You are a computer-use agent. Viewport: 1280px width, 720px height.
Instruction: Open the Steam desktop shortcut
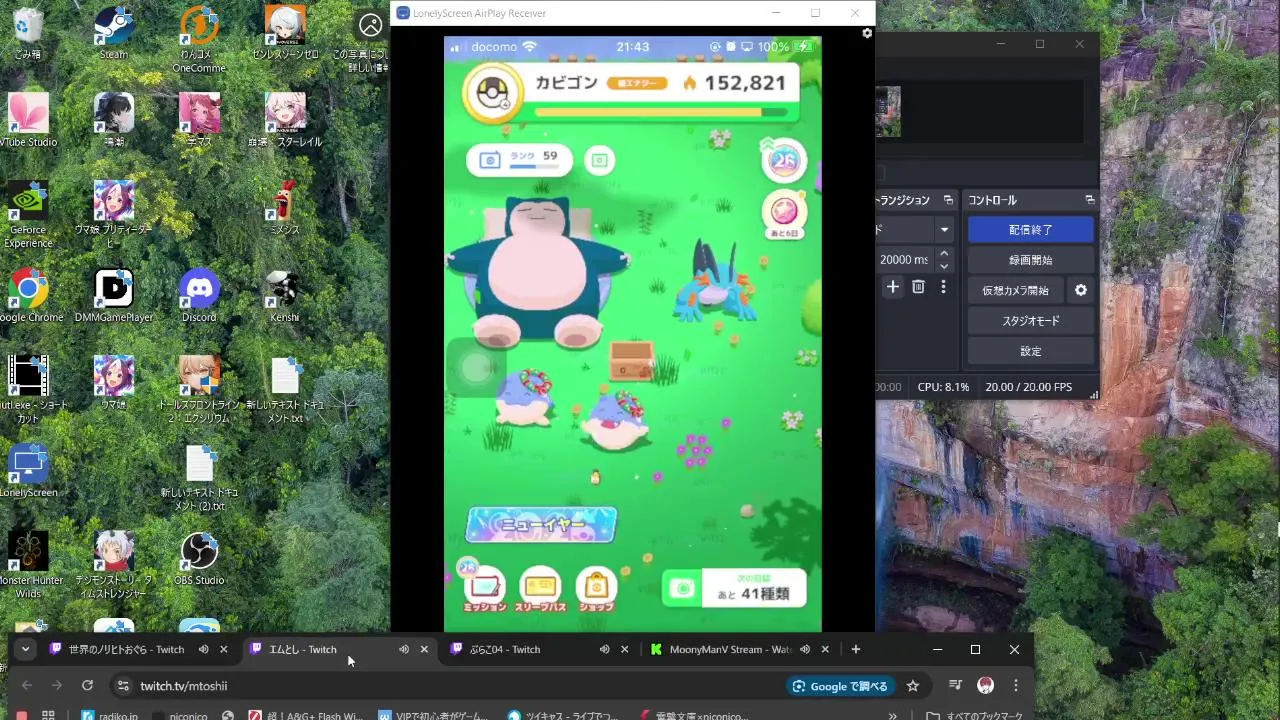(113, 34)
